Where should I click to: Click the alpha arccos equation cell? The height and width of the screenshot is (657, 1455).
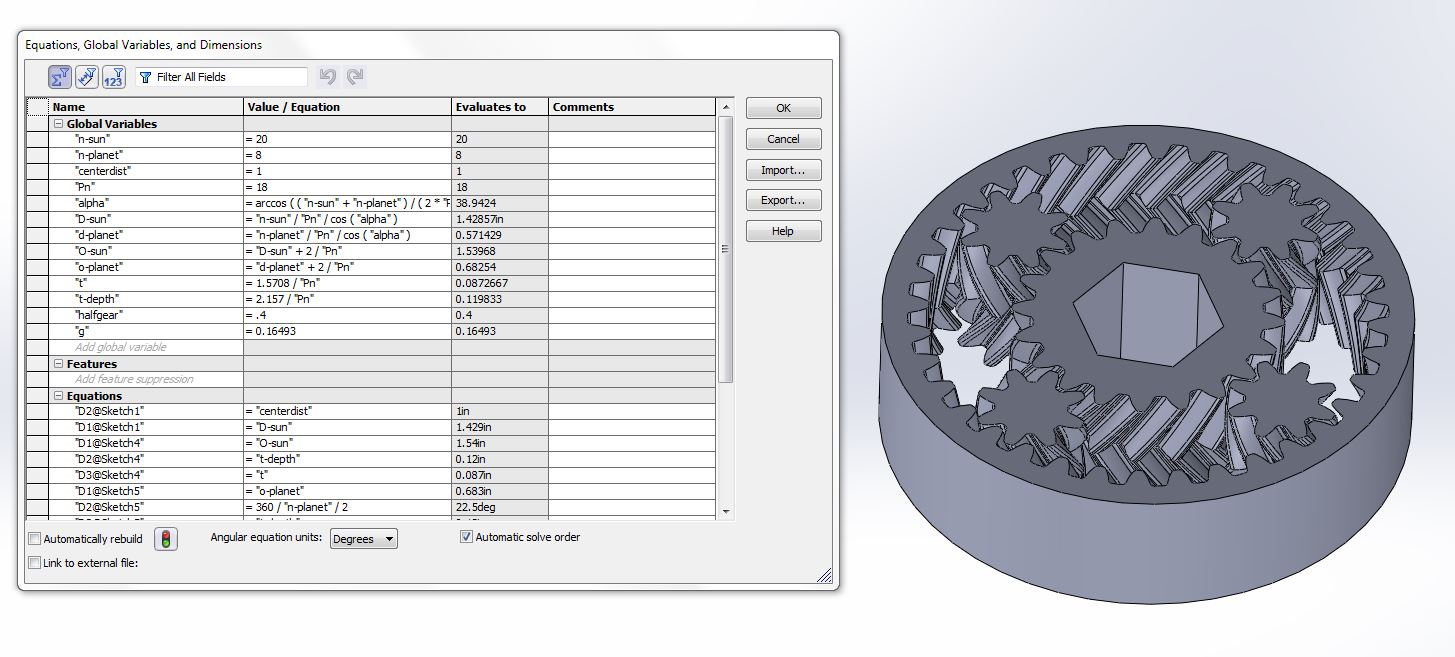347,203
